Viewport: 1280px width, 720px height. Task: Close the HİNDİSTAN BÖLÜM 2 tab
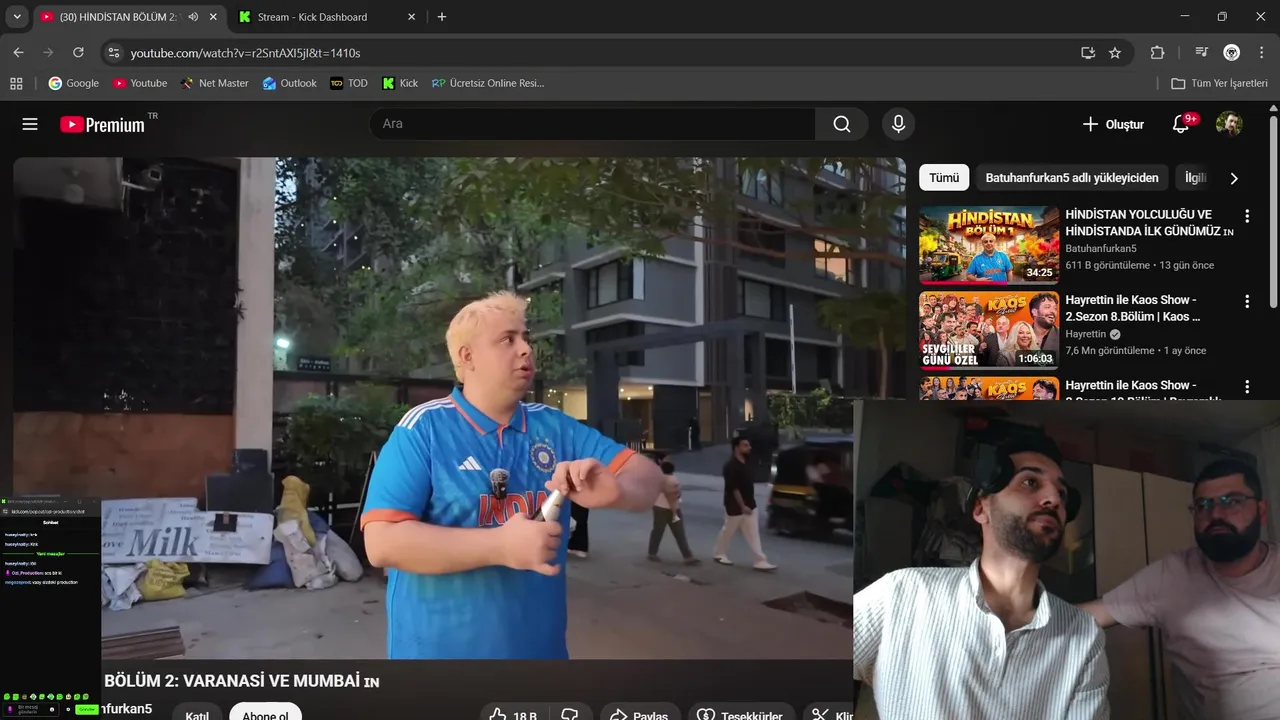point(213,17)
